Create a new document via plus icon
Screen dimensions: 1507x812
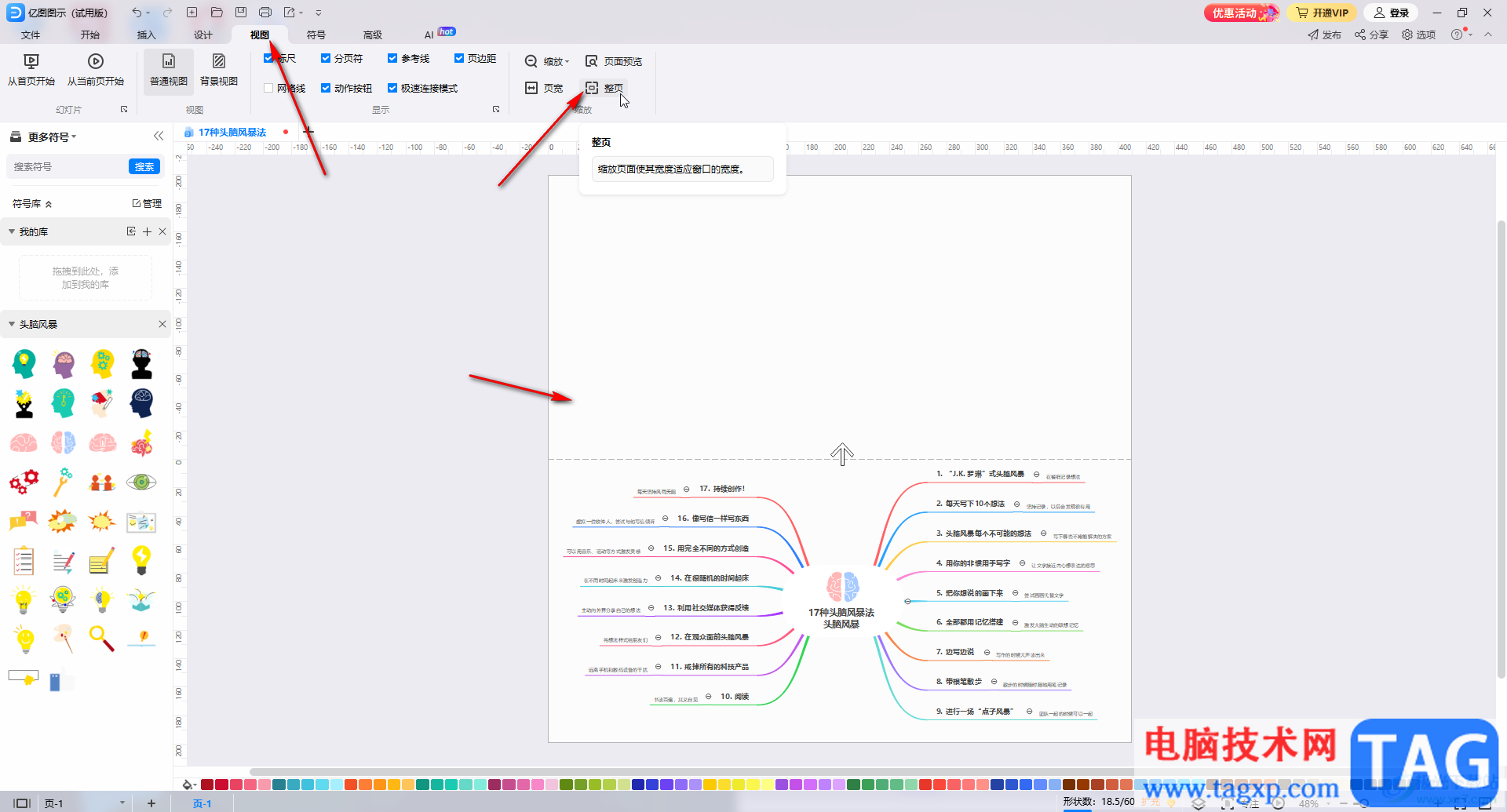pos(192,13)
